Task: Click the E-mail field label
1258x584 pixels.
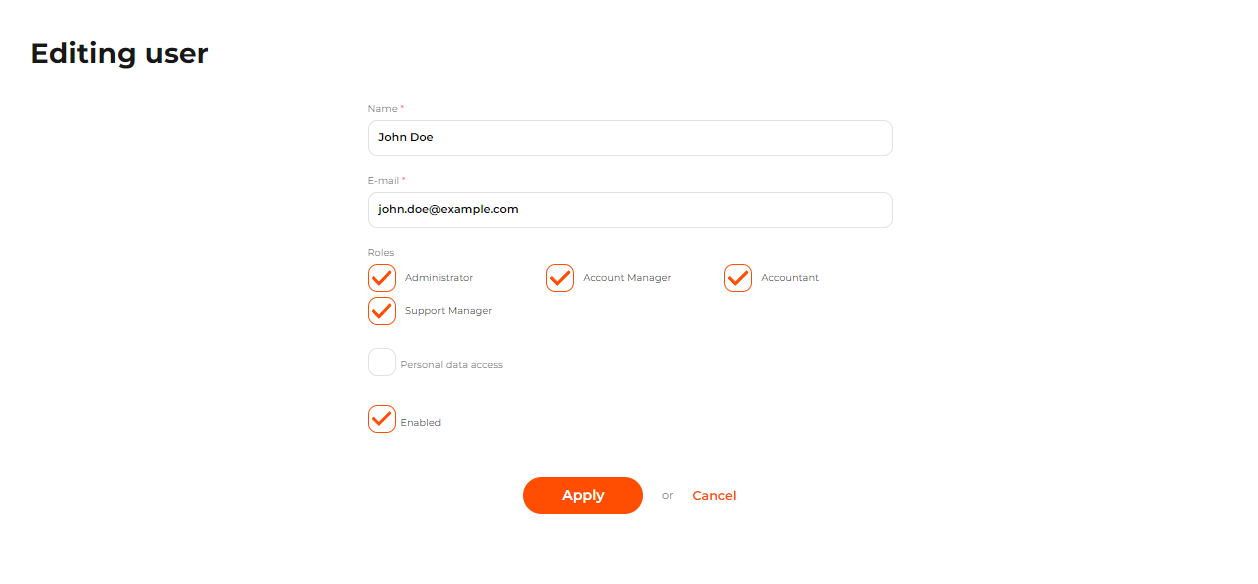Action: (x=383, y=181)
